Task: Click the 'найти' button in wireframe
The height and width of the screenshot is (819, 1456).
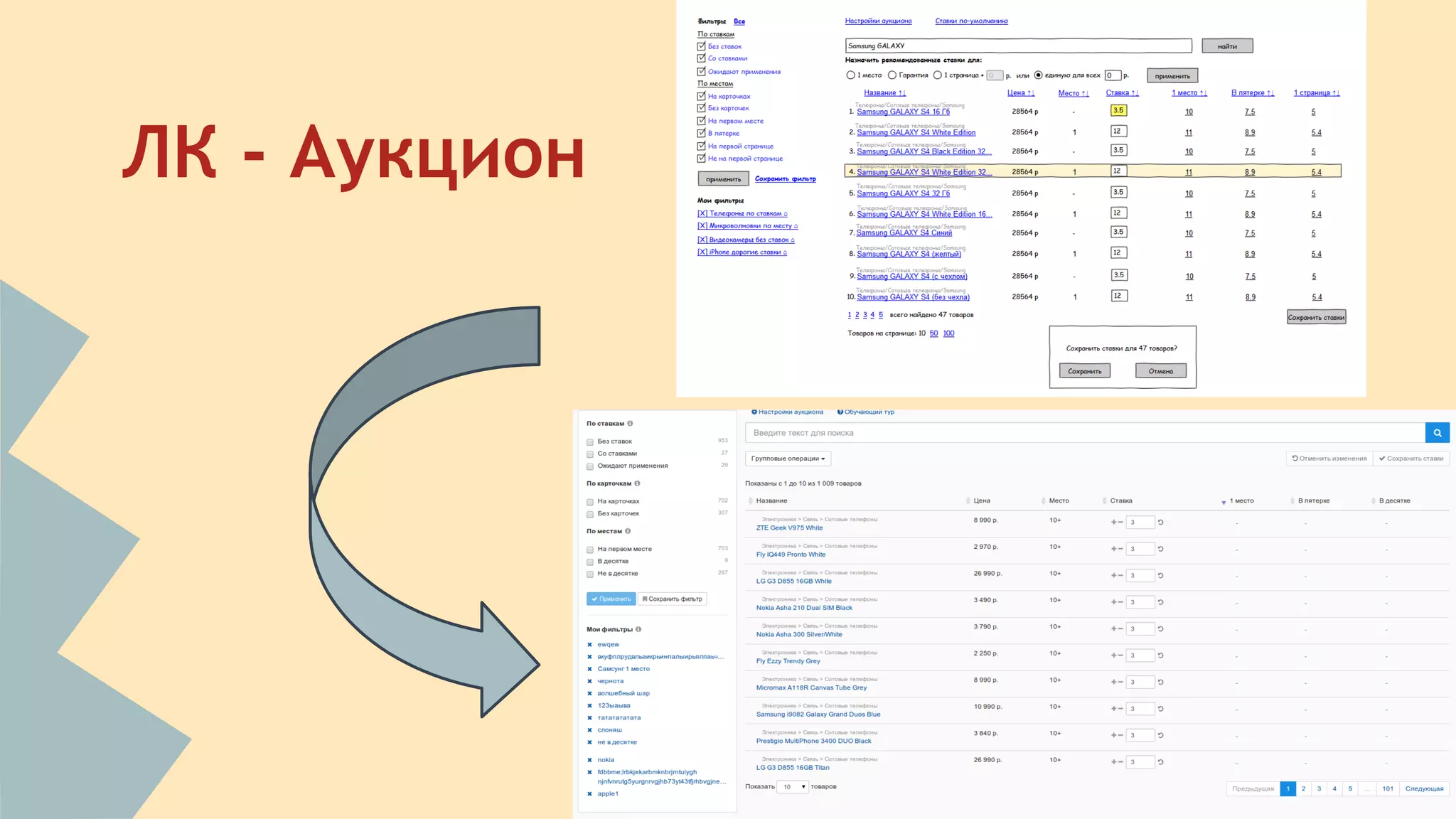Action: (x=1227, y=46)
